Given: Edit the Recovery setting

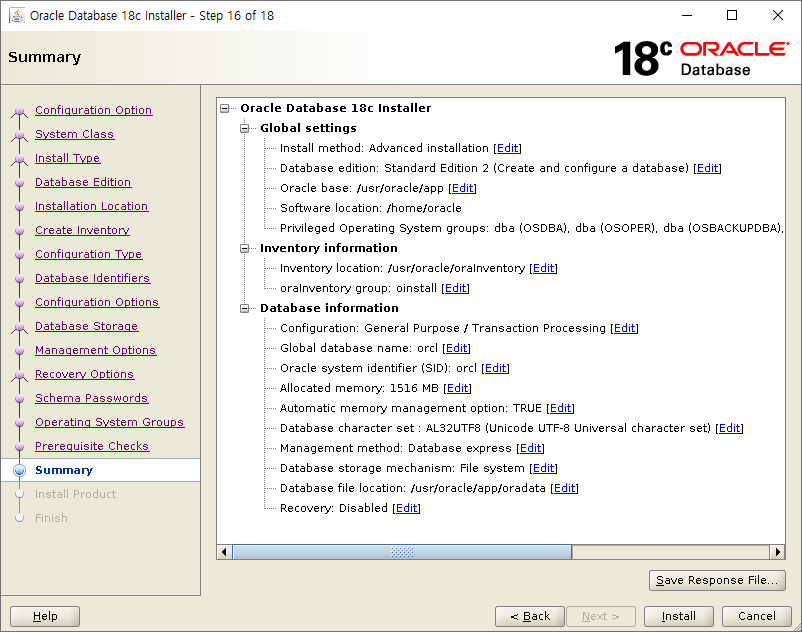Looking at the screenshot, I should [x=407, y=508].
